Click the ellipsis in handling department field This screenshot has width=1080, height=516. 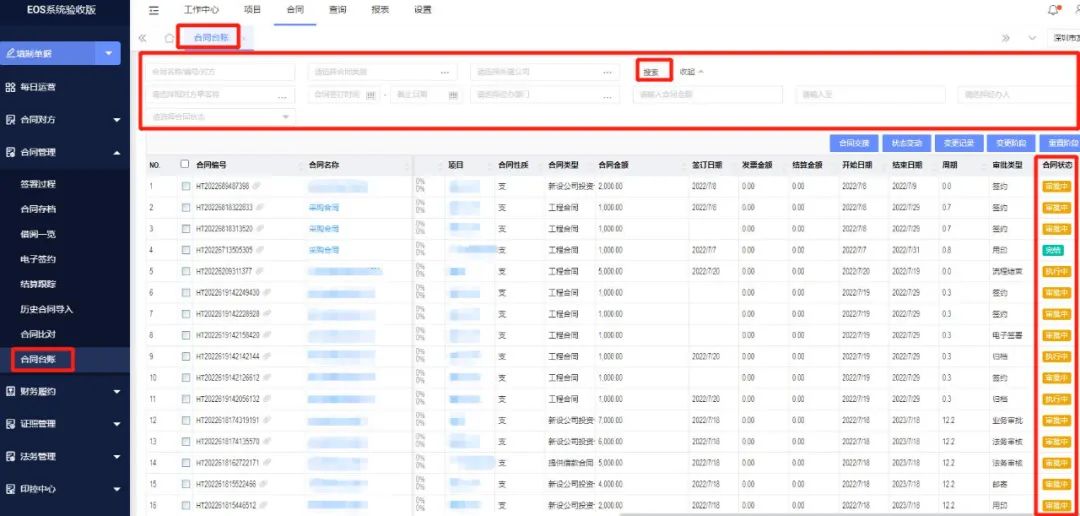[607, 96]
